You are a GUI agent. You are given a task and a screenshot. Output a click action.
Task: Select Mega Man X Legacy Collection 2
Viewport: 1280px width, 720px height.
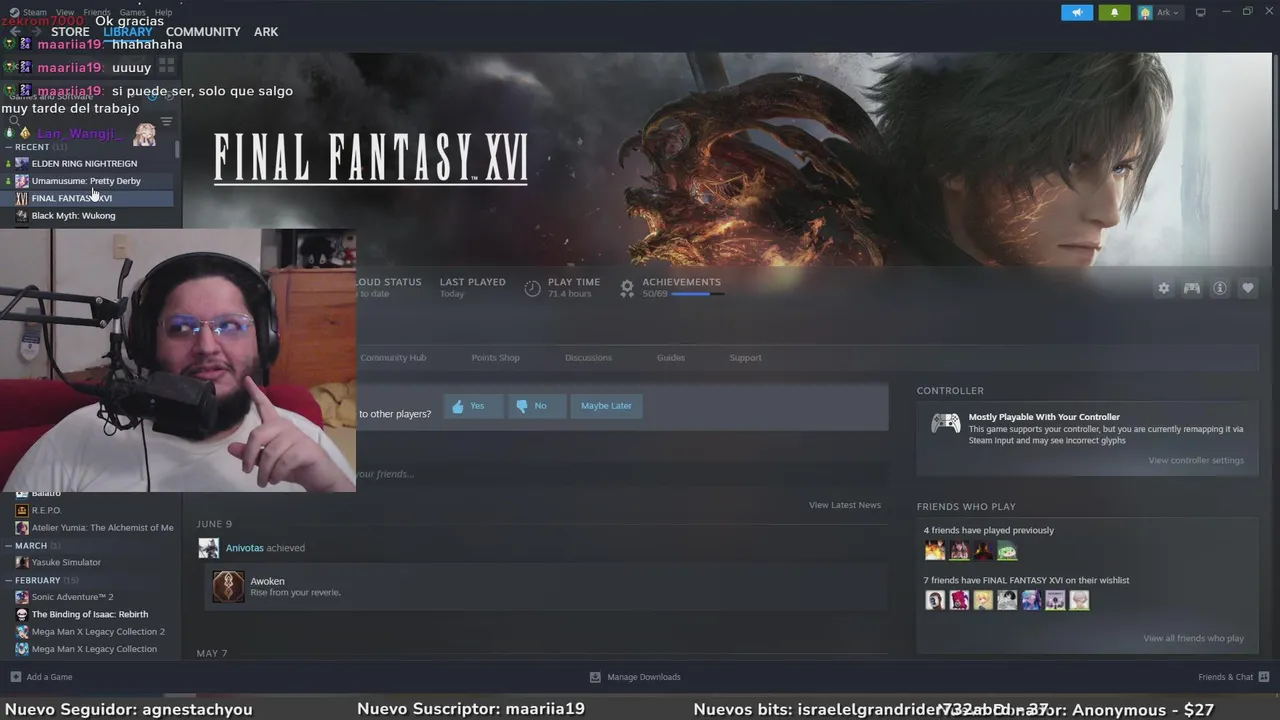[x=98, y=632]
